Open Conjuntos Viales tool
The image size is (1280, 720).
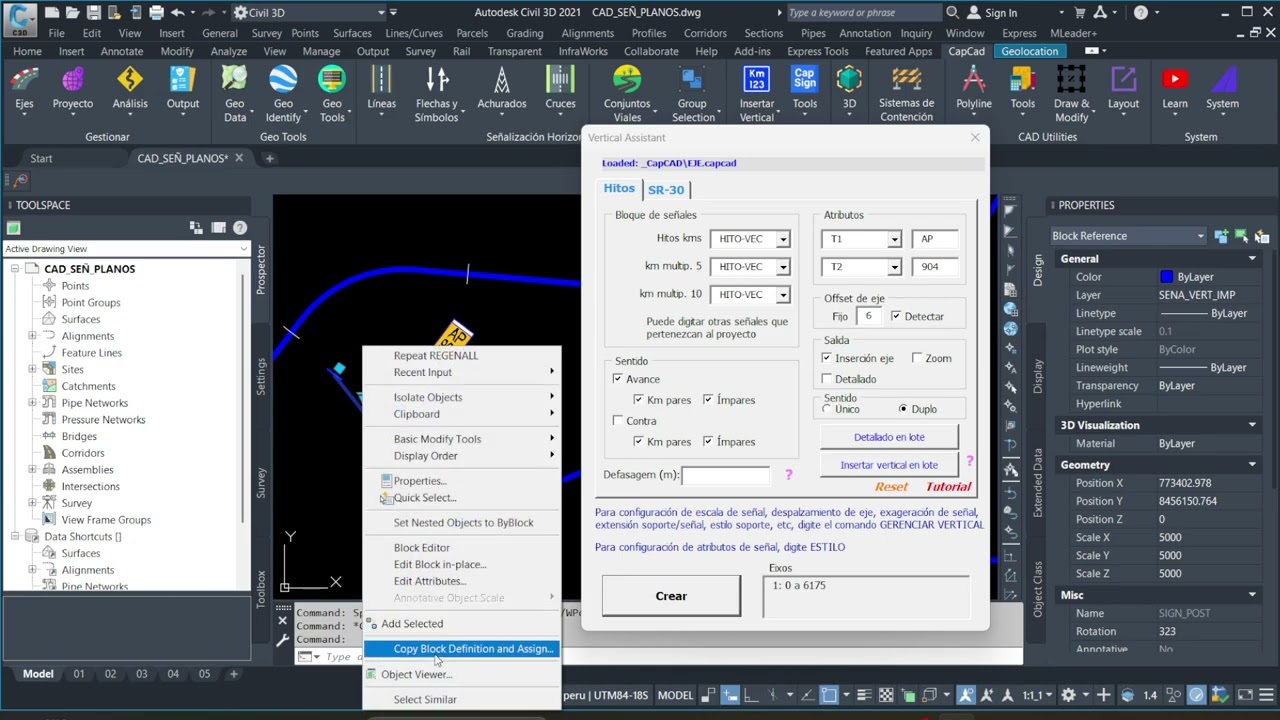tap(627, 94)
